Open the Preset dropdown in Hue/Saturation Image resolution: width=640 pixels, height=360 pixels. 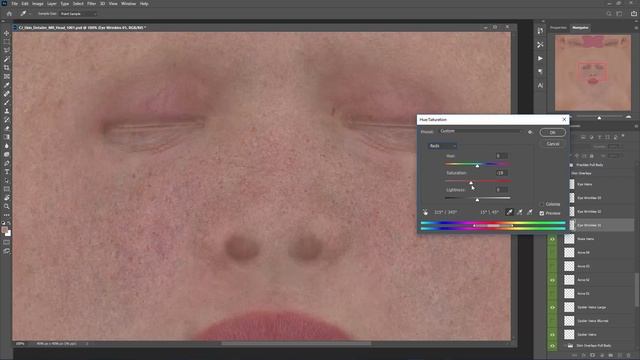[x=481, y=131]
